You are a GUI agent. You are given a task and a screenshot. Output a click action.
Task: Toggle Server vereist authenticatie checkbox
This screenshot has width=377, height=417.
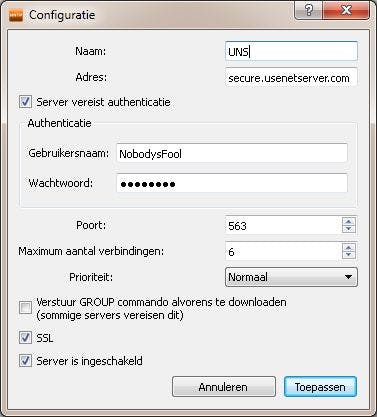point(25,102)
